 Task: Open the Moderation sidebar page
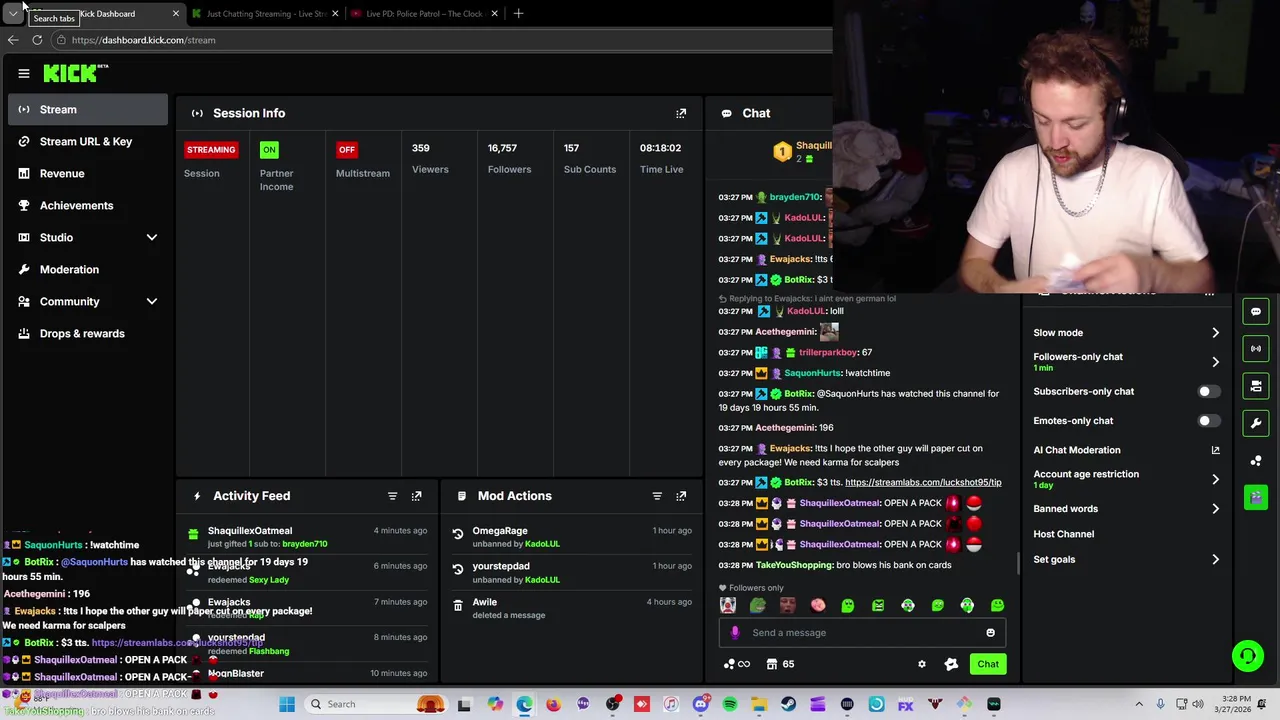pos(88,269)
